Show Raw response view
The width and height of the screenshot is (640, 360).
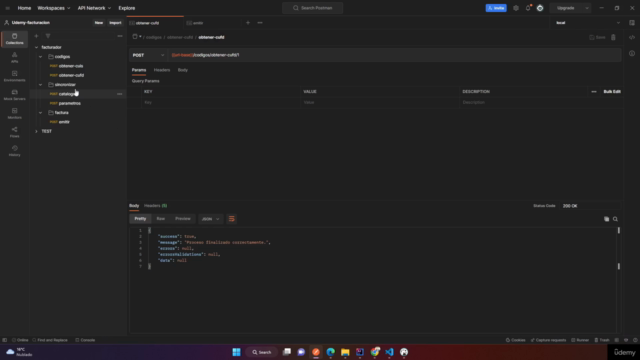[161, 219]
